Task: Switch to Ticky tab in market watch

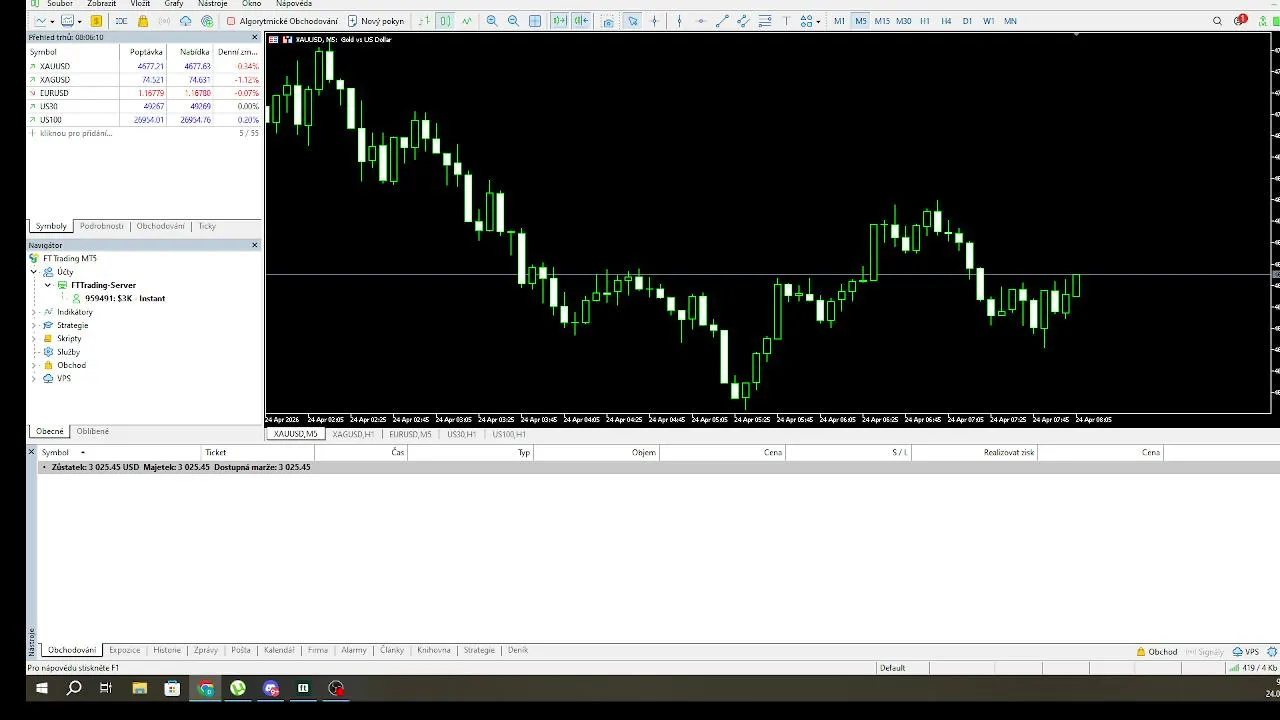Action: (x=207, y=226)
